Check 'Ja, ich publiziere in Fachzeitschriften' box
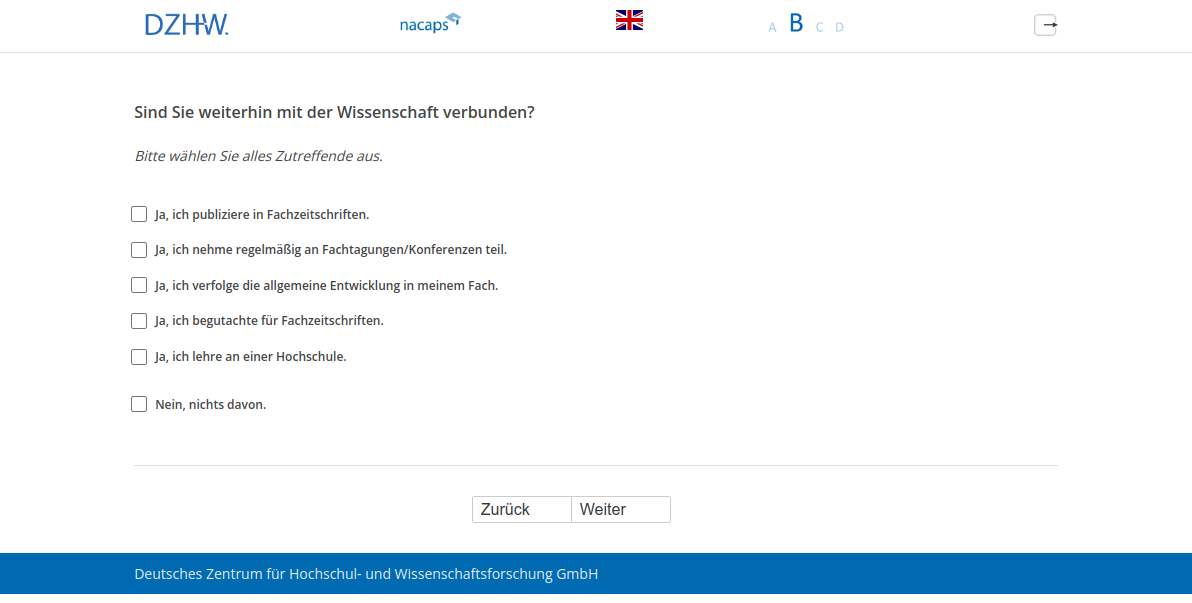This screenshot has width=1192, height=603. 139,214
